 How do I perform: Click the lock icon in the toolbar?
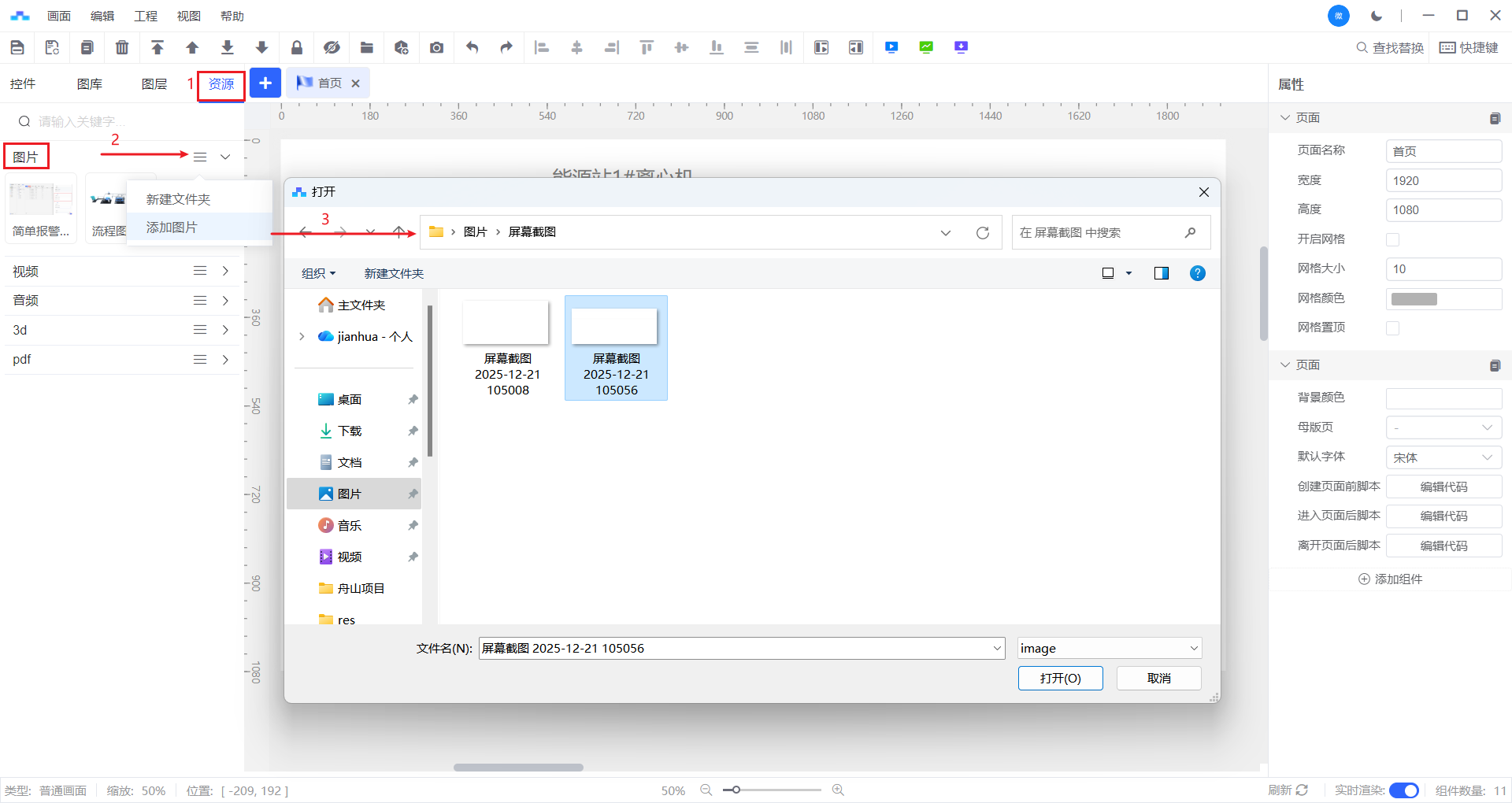297,47
